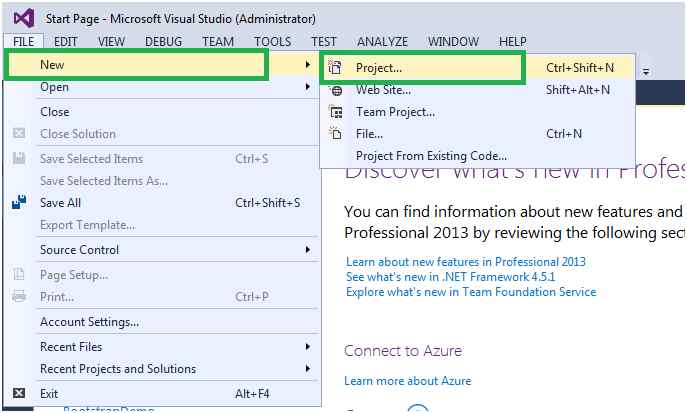Click the Save All disk icon
The image size is (687, 413).
[x=19, y=203]
